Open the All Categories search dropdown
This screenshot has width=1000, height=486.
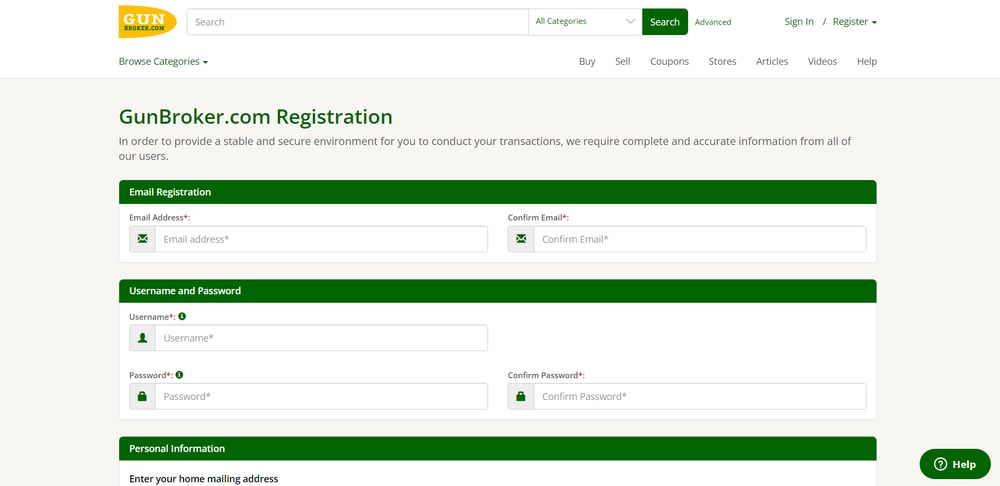[585, 21]
